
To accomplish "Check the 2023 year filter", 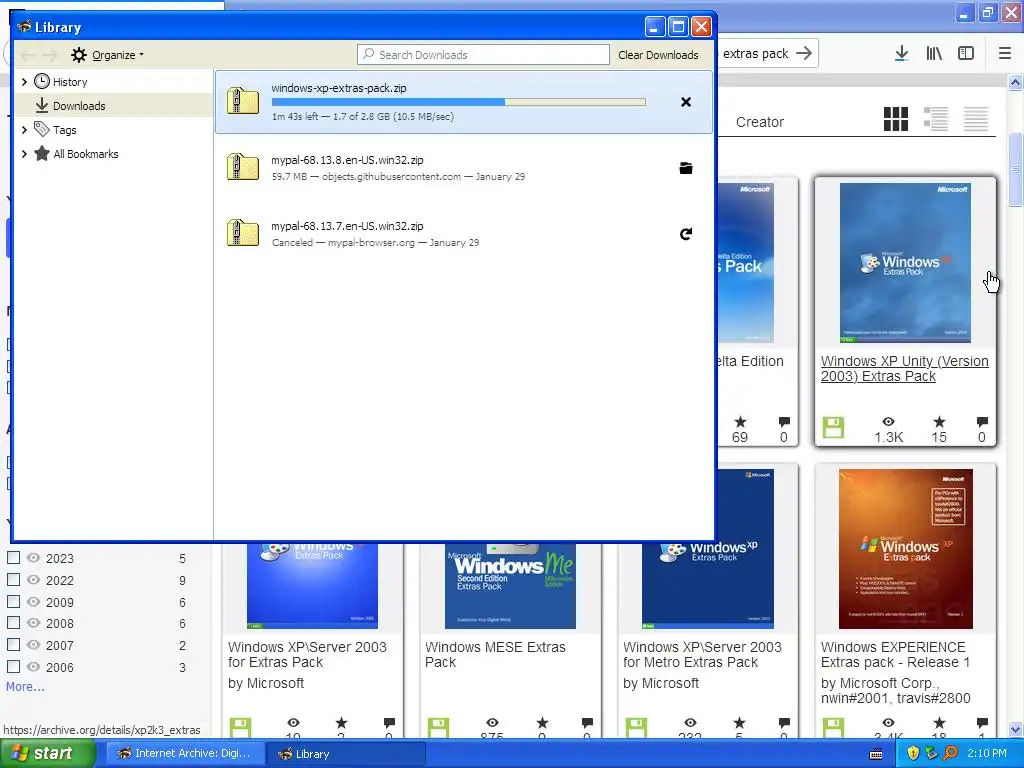I will point(13,557).
